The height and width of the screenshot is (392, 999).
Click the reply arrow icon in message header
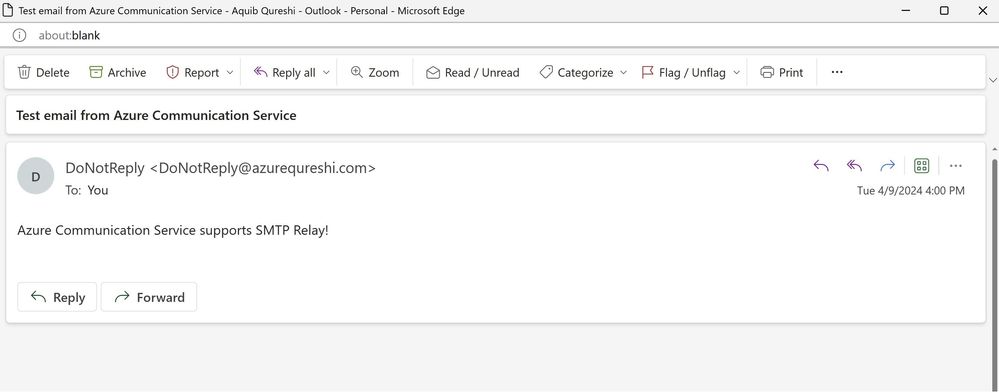pos(821,166)
